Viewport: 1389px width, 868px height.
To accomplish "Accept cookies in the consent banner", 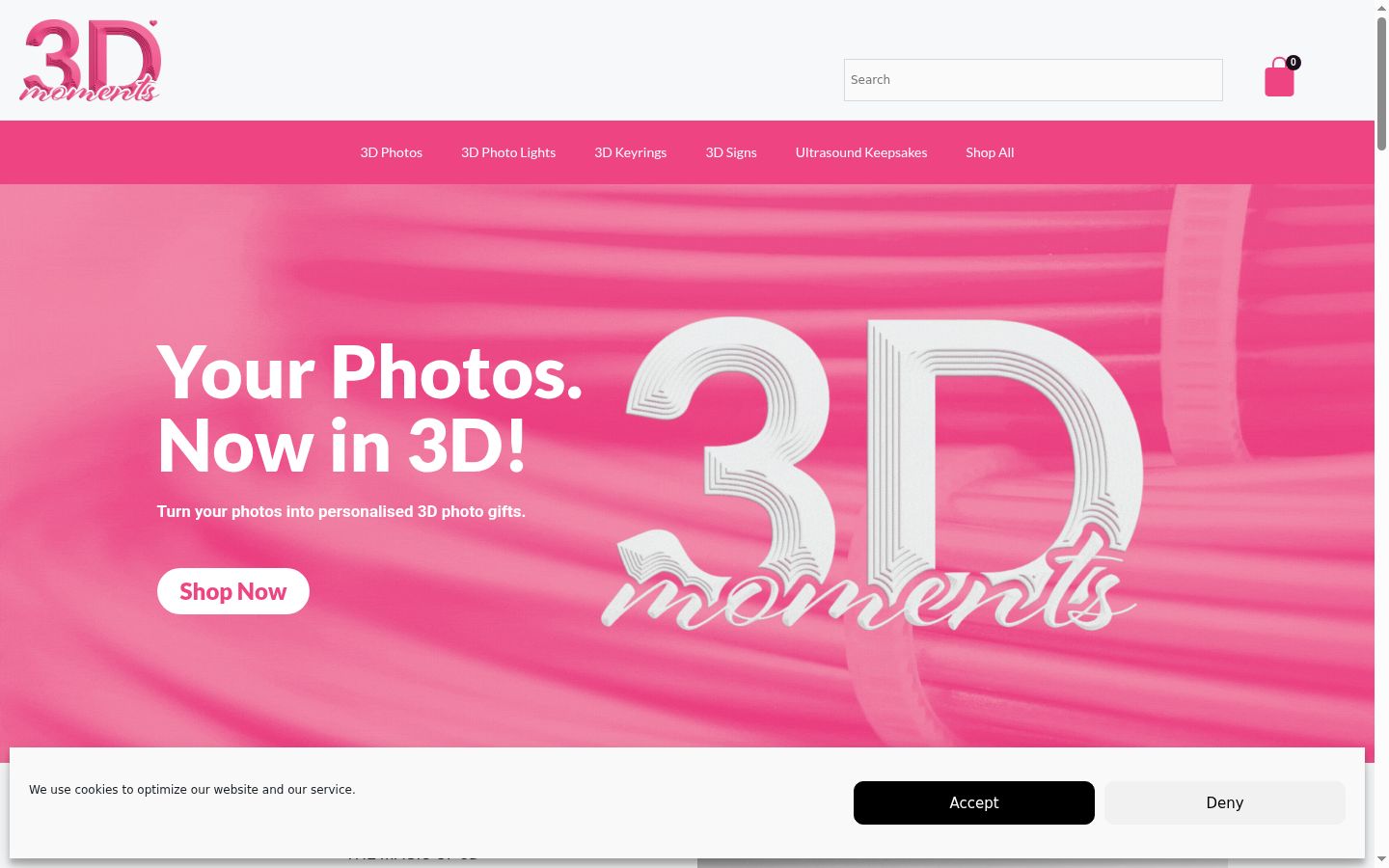I will point(974,802).
